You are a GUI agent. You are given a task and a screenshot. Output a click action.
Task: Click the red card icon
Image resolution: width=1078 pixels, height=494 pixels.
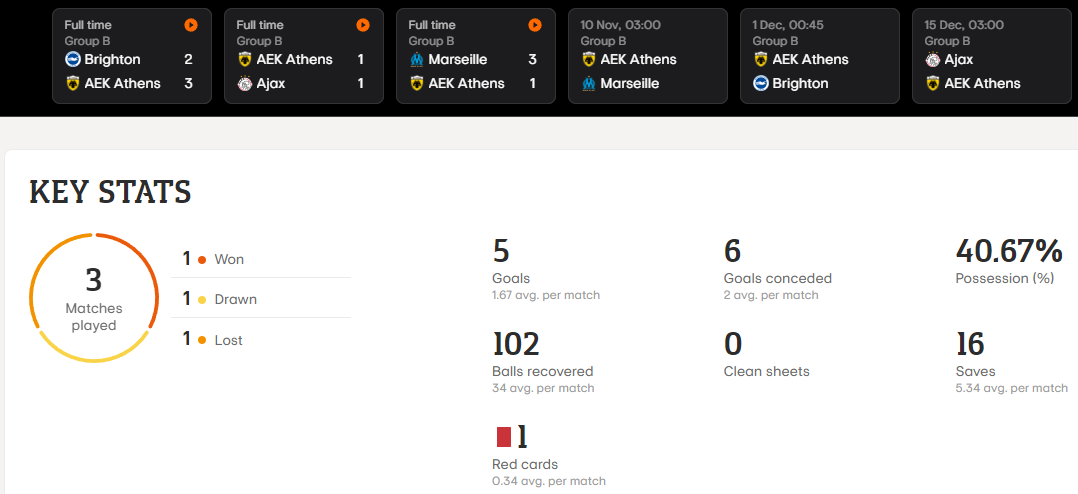coord(504,437)
